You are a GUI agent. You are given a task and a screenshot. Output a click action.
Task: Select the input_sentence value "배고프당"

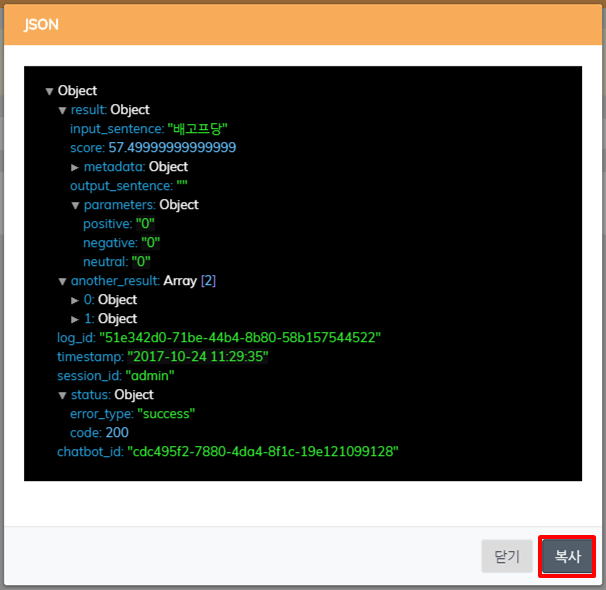tap(197, 129)
